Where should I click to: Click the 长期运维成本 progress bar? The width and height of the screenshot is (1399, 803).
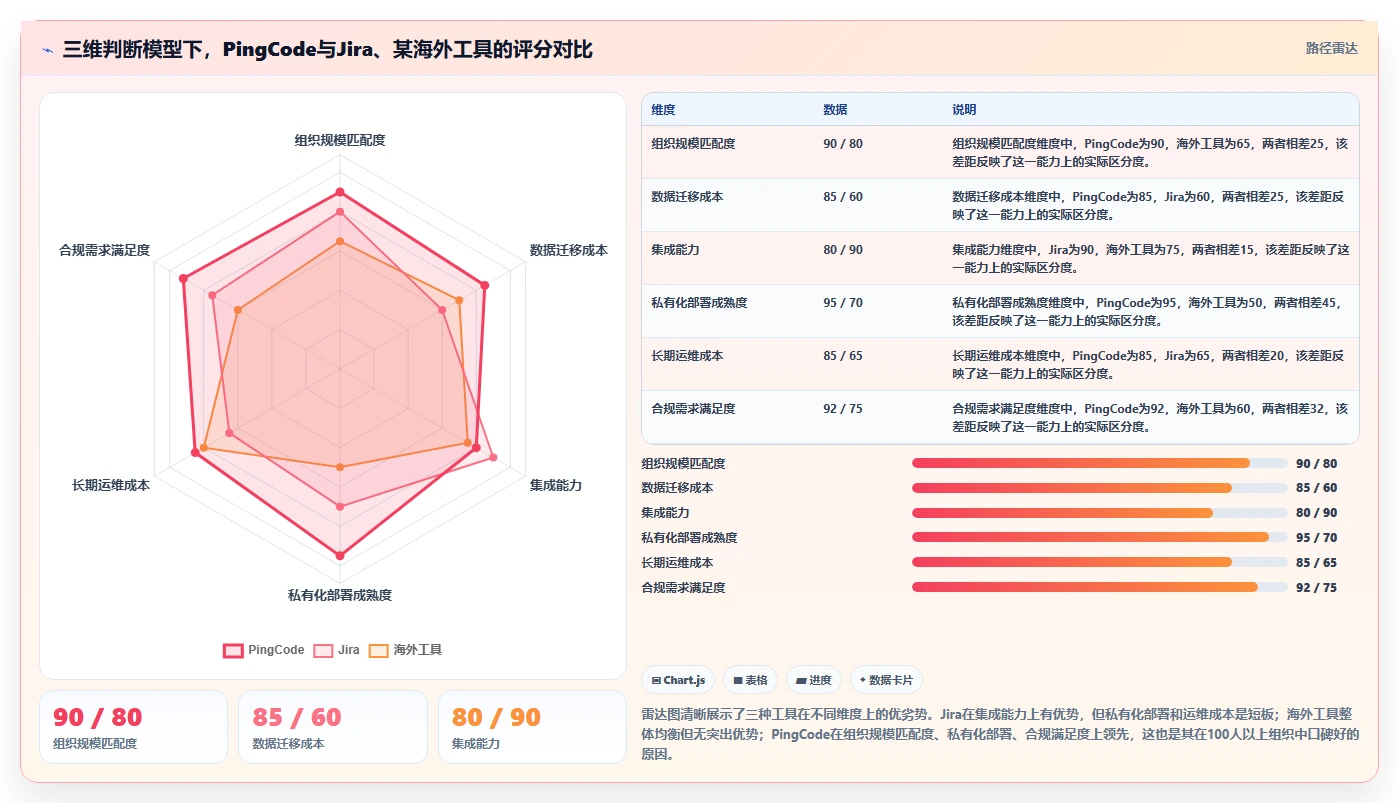pos(1099,562)
